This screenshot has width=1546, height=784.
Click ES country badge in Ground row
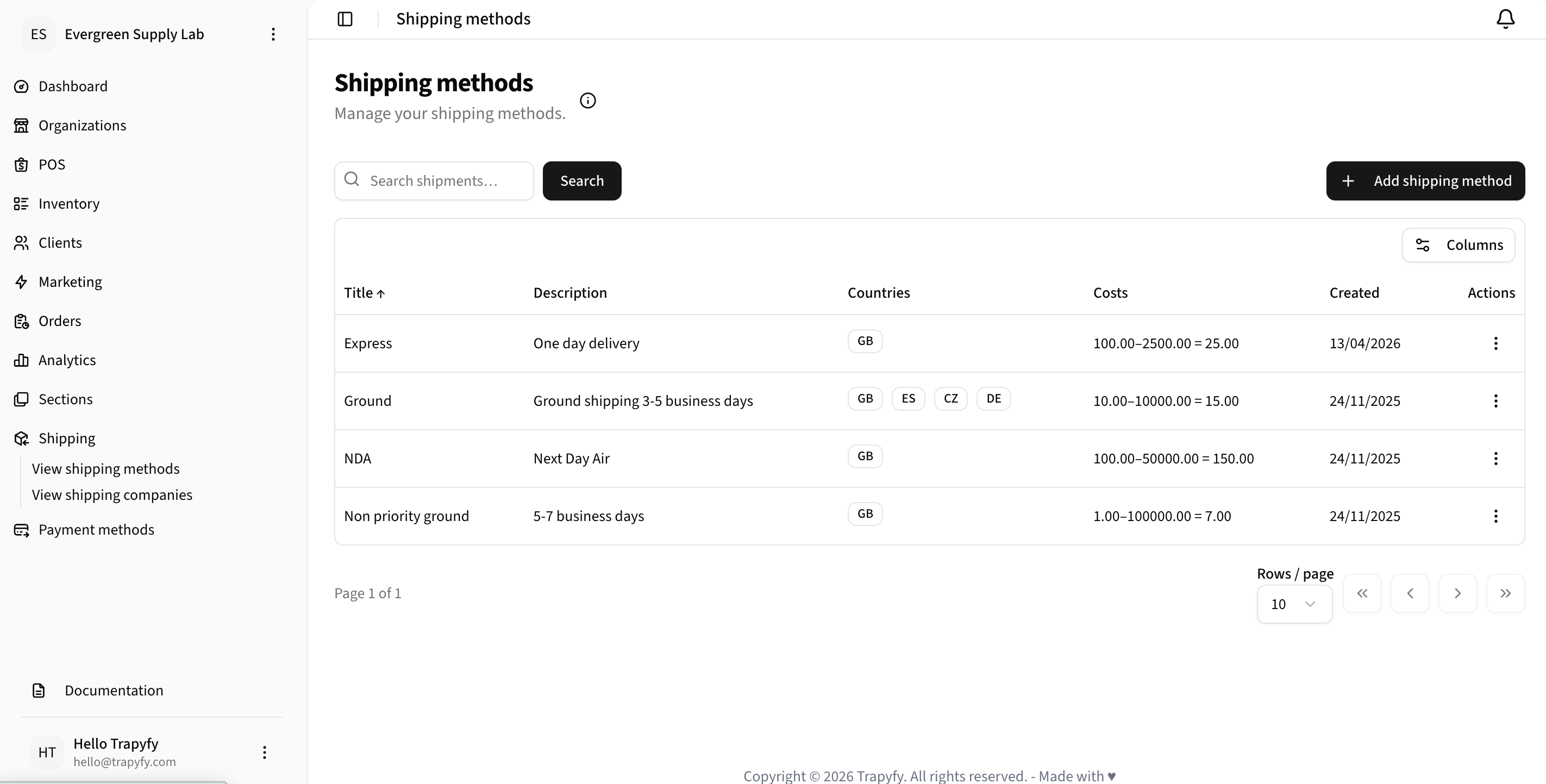pyautogui.click(x=908, y=398)
